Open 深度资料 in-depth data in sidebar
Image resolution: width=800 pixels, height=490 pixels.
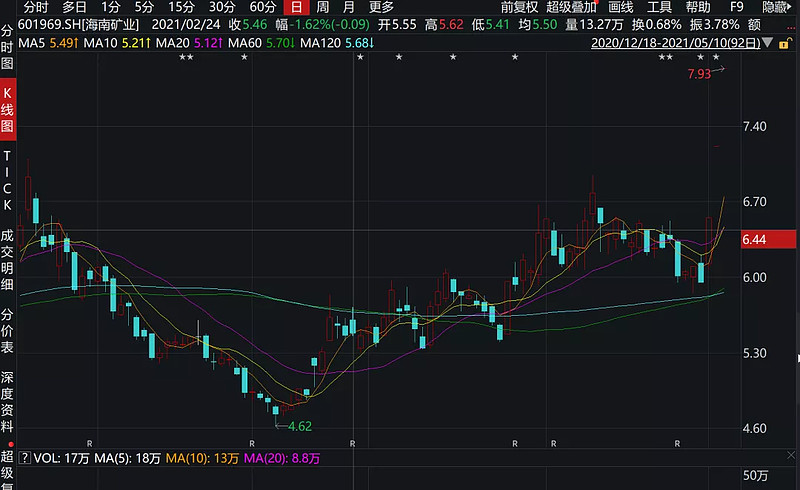click(x=7, y=402)
